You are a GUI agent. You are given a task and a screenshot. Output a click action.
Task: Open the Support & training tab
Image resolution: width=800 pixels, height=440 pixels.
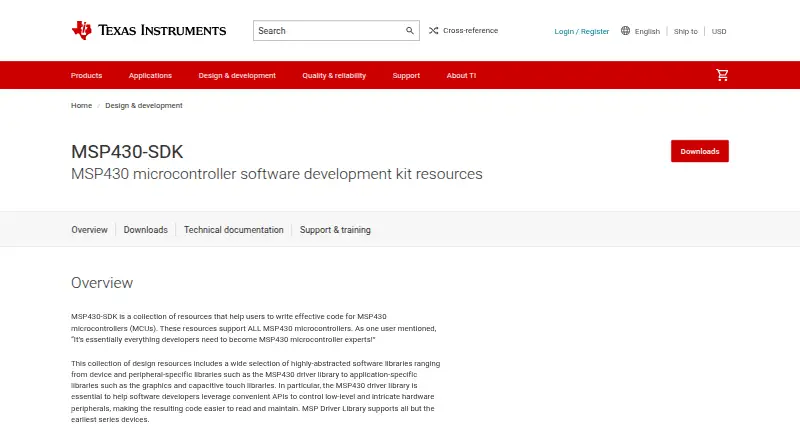335,230
